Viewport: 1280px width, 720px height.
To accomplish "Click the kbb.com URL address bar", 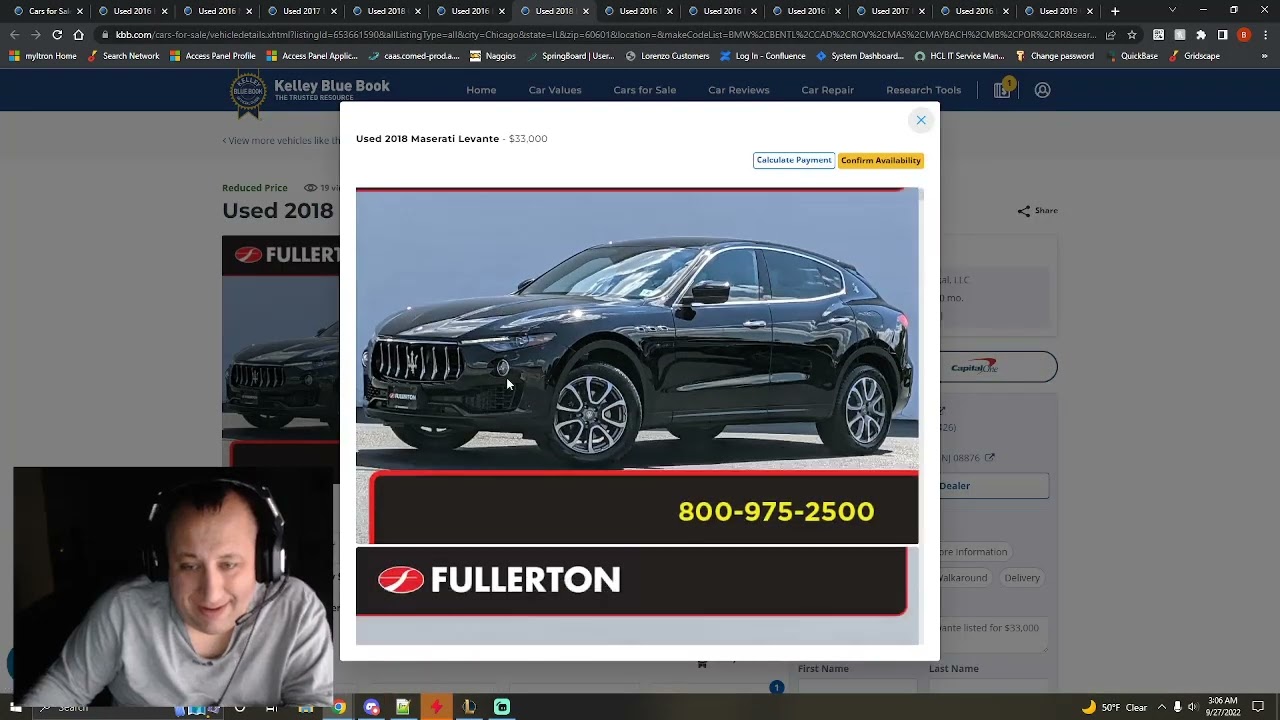I will click(x=600, y=34).
